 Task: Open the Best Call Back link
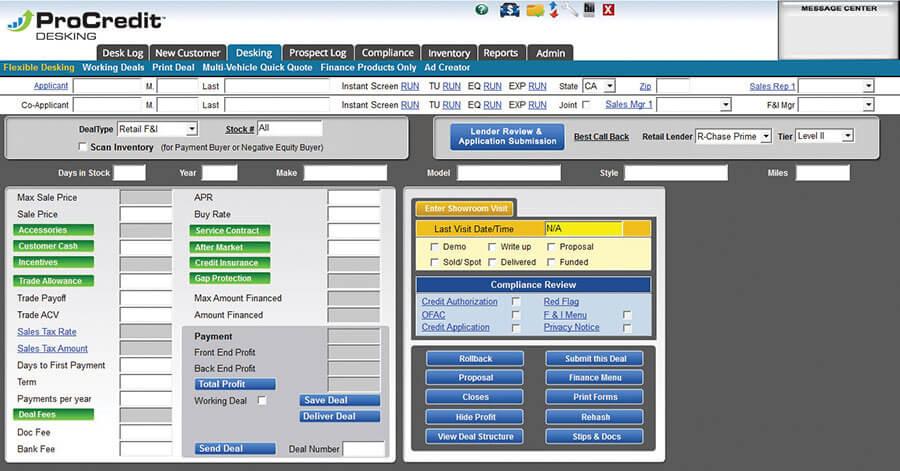(x=601, y=137)
